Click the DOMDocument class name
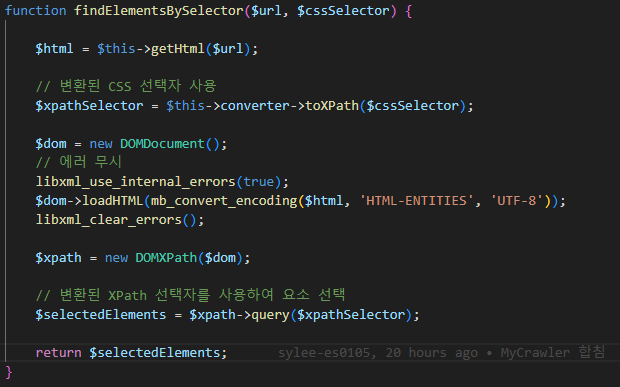This screenshot has height=387, width=620. (163, 143)
